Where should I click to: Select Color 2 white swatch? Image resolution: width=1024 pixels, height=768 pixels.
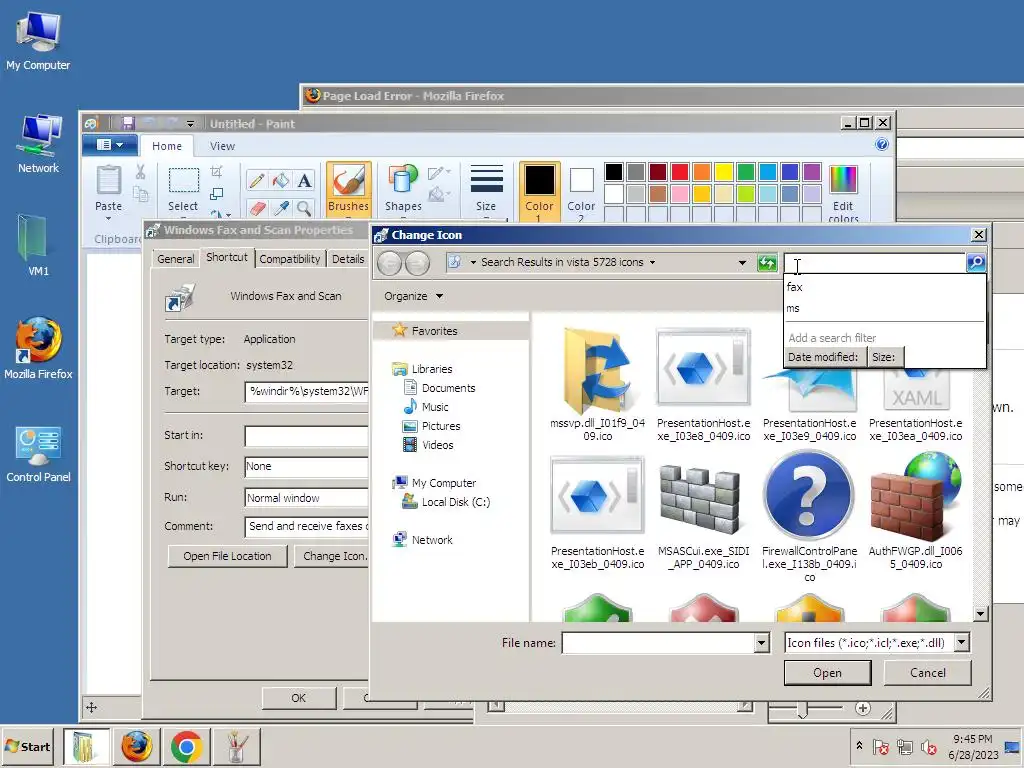[x=581, y=189]
